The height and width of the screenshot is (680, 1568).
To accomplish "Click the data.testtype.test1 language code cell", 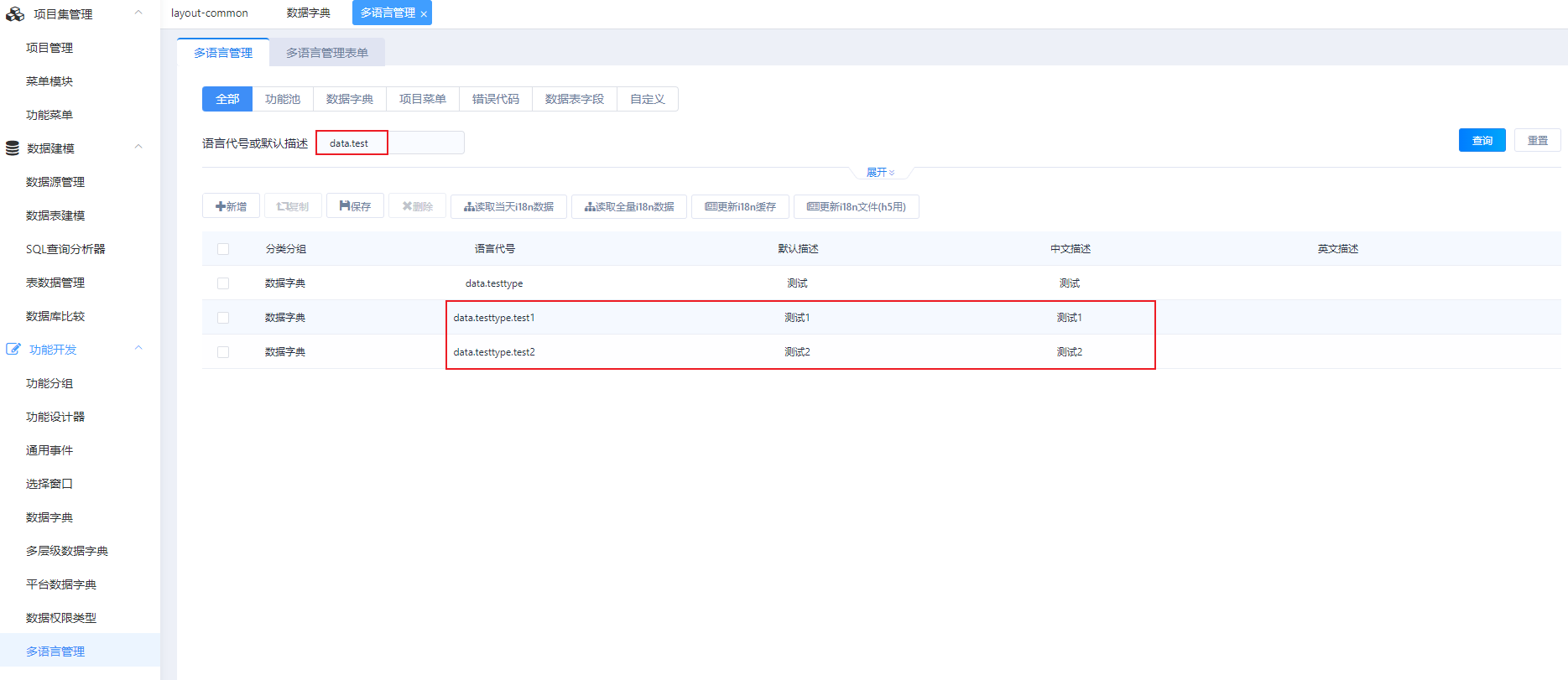I will coord(494,318).
